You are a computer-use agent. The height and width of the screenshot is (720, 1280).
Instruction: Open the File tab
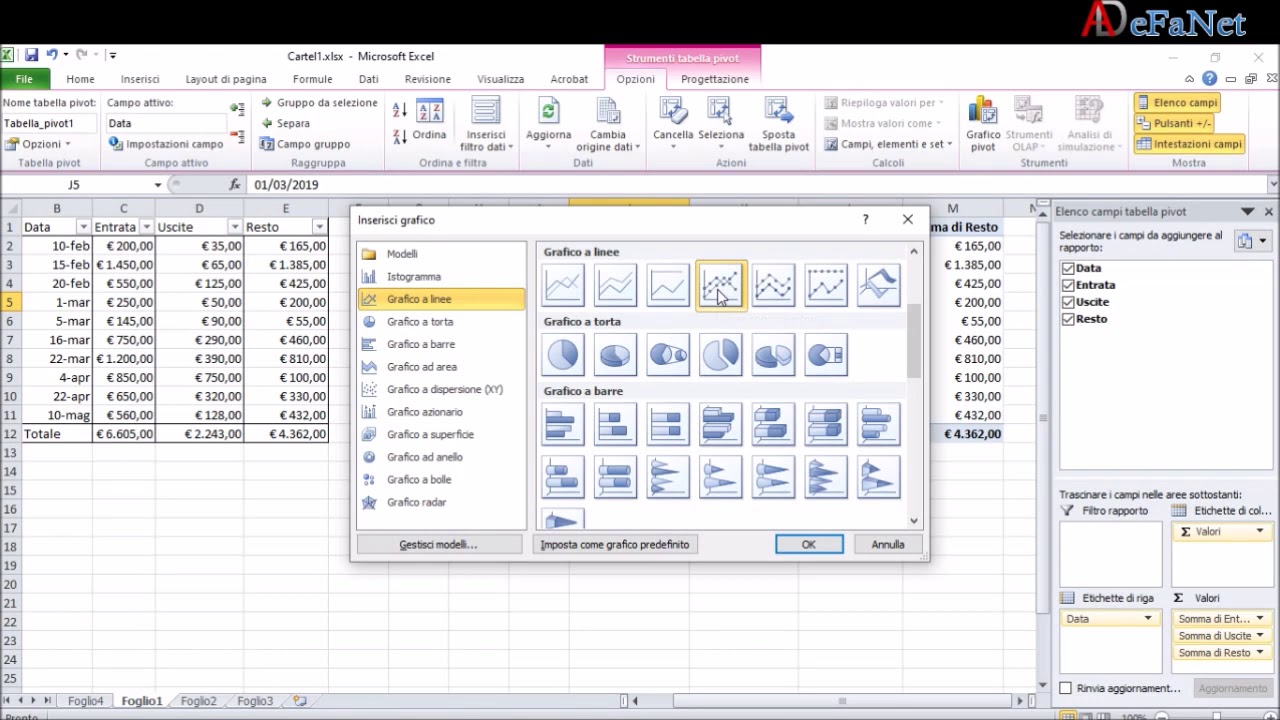(x=24, y=79)
